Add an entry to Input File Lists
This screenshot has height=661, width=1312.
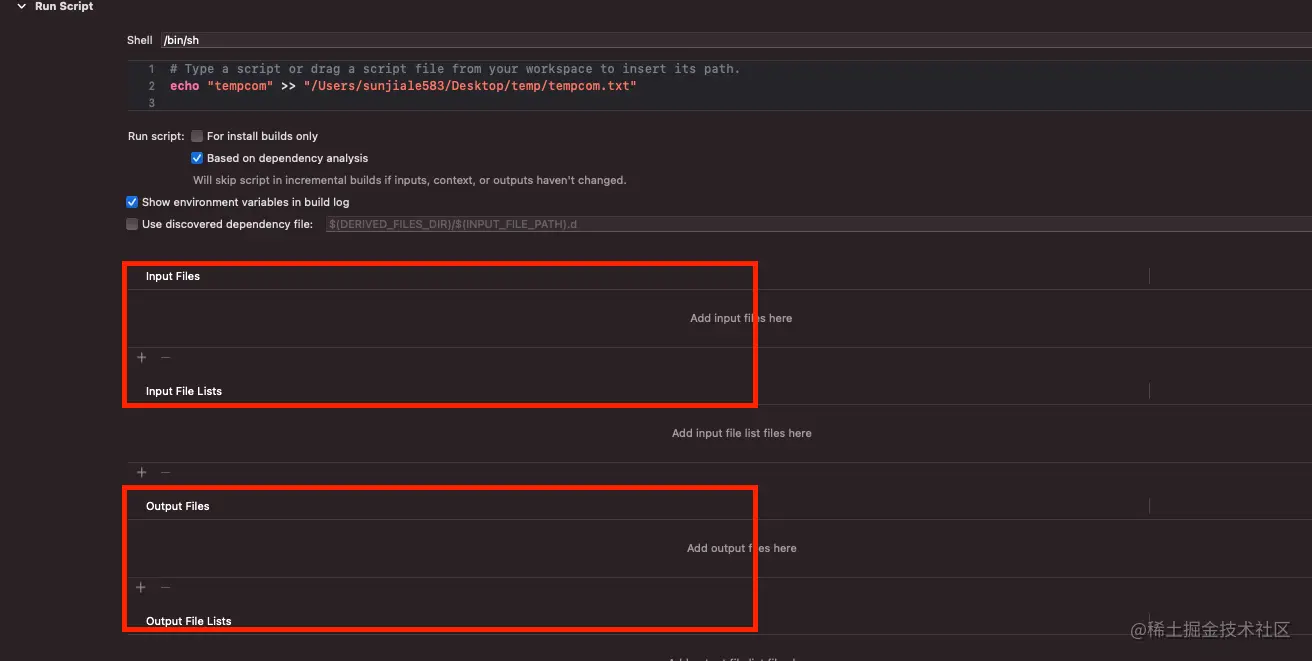140,472
